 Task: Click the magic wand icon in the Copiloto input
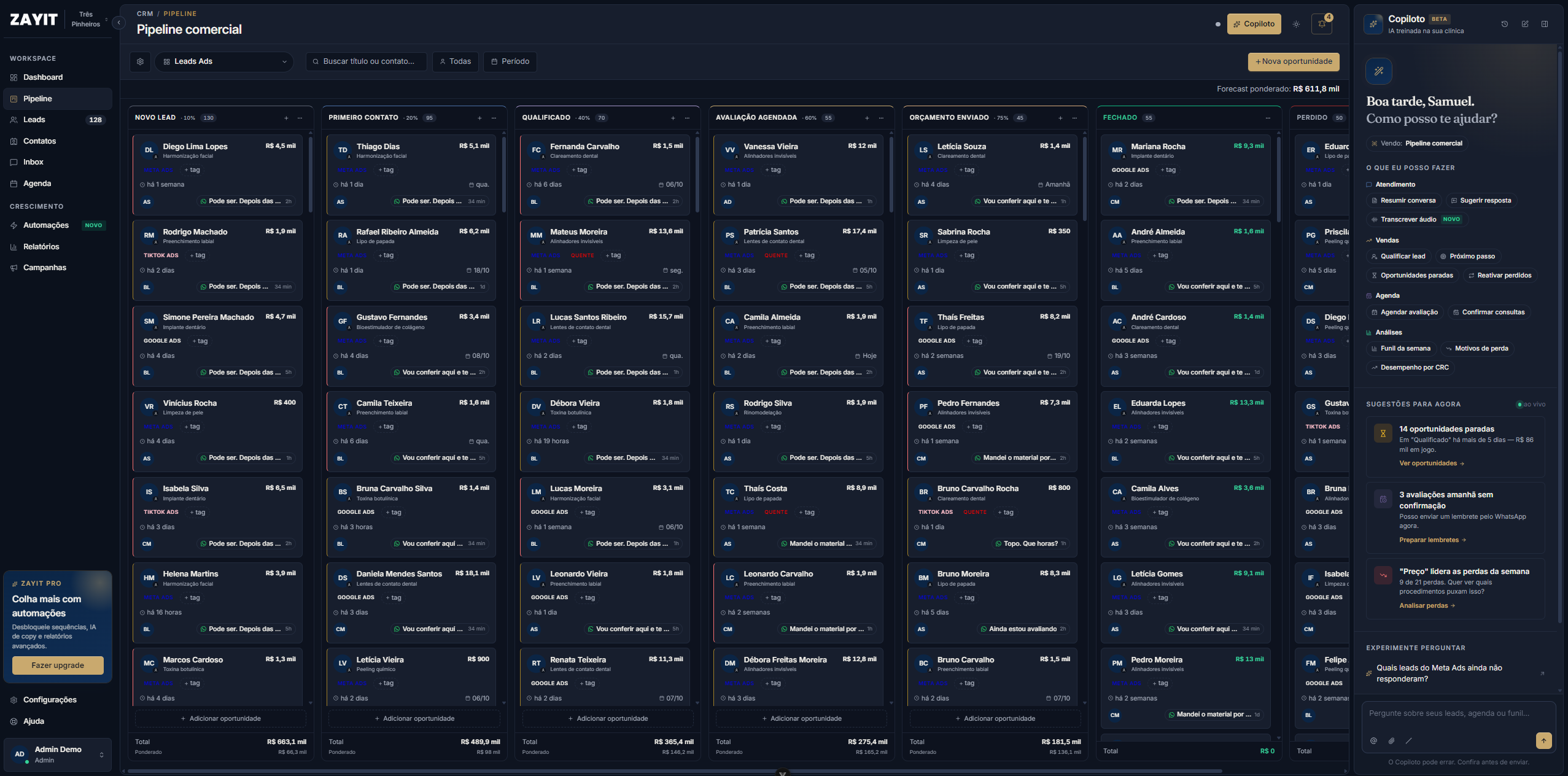pyautogui.click(x=1408, y=740)
